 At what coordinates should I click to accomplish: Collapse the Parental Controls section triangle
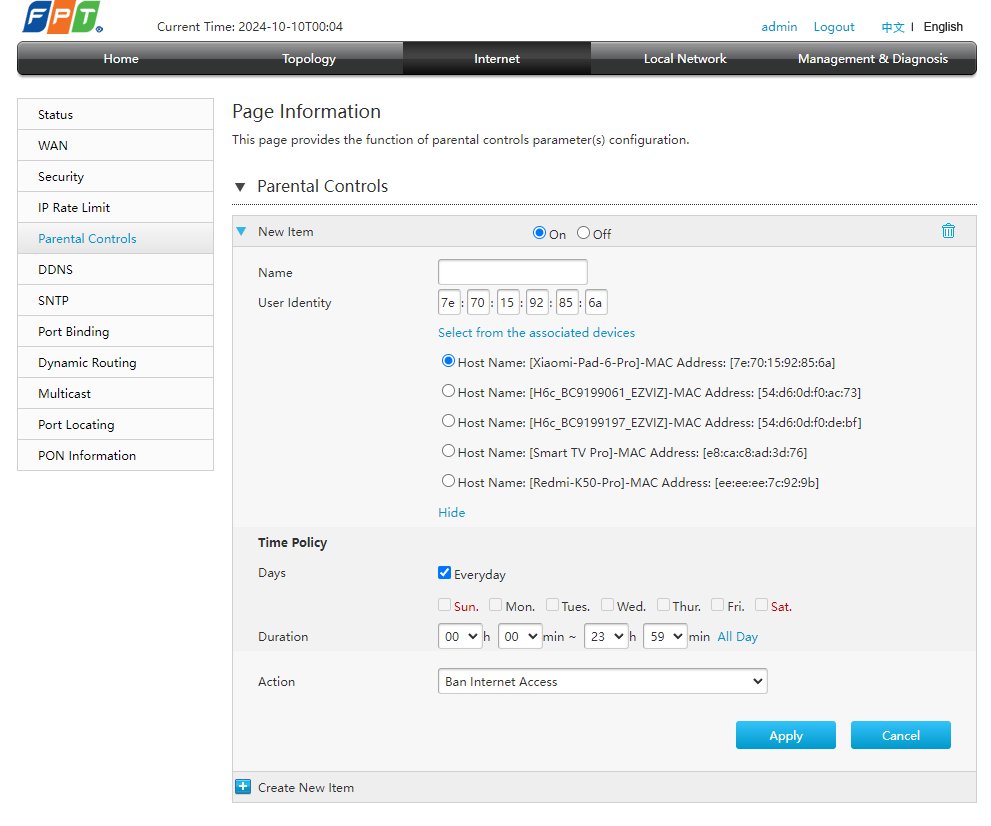click(240, 186)
